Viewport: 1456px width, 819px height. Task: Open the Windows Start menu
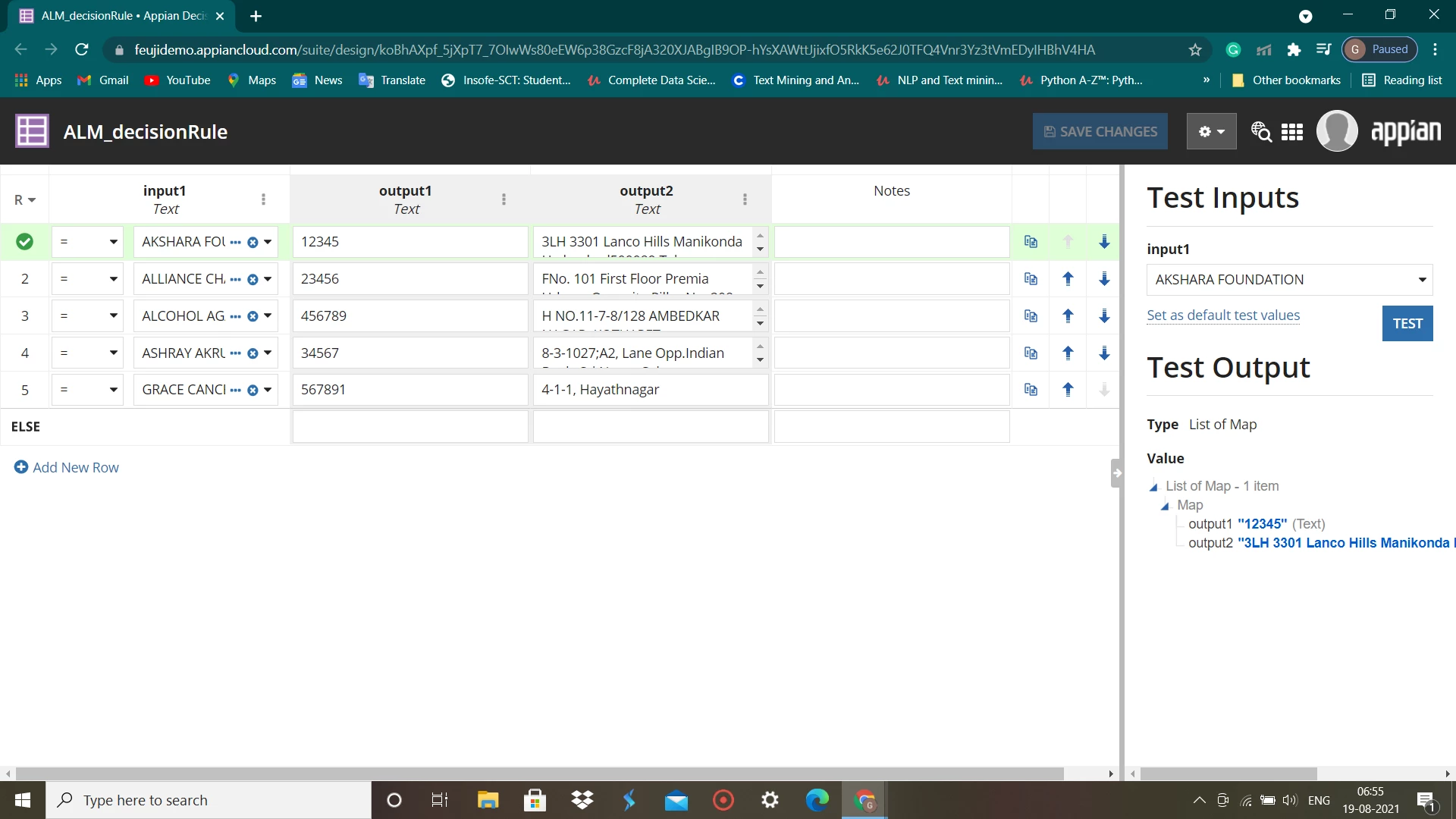[x=23, y=801]
